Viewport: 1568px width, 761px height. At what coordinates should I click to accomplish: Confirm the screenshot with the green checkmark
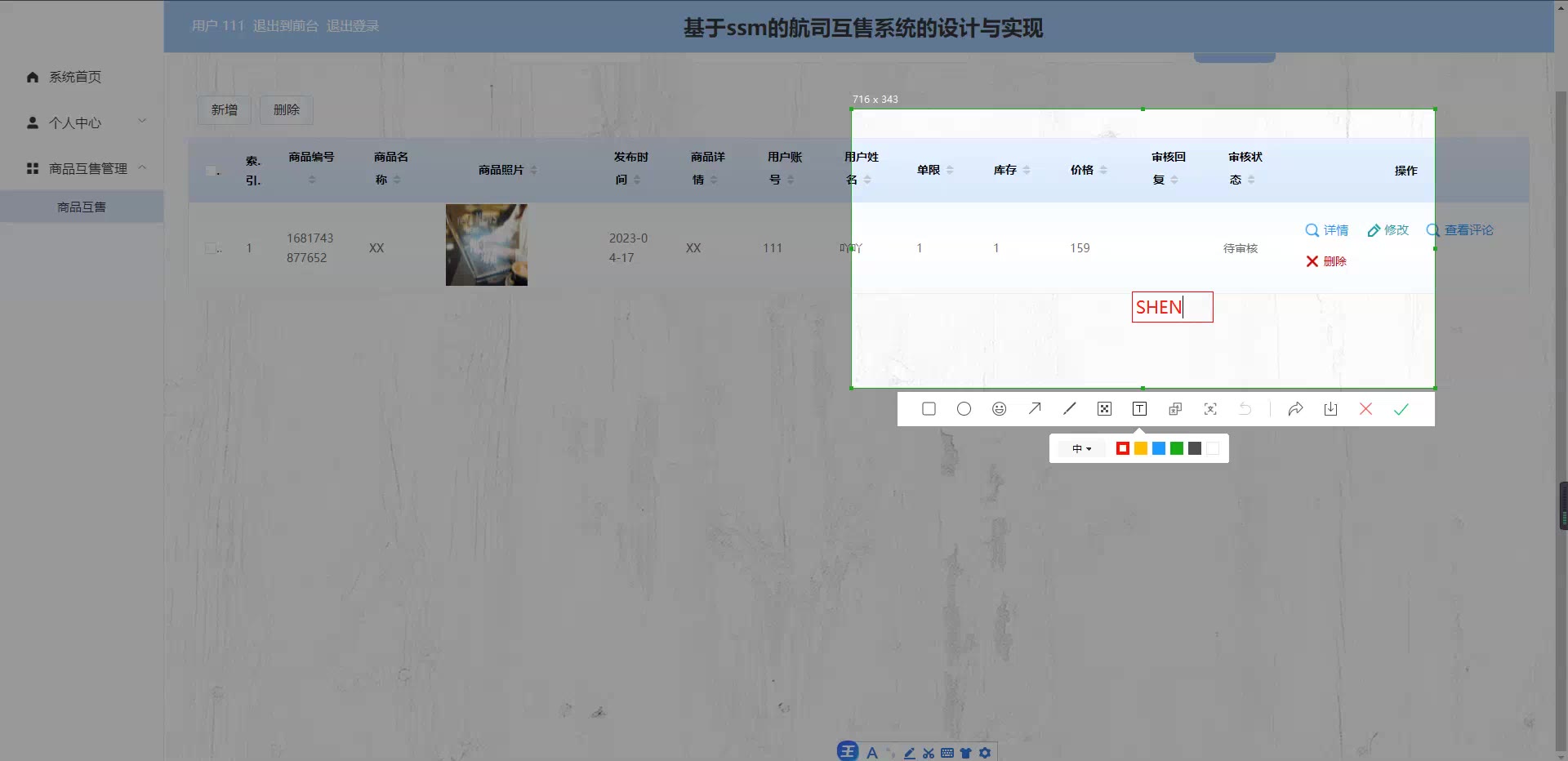click(x=1401, y=409)
